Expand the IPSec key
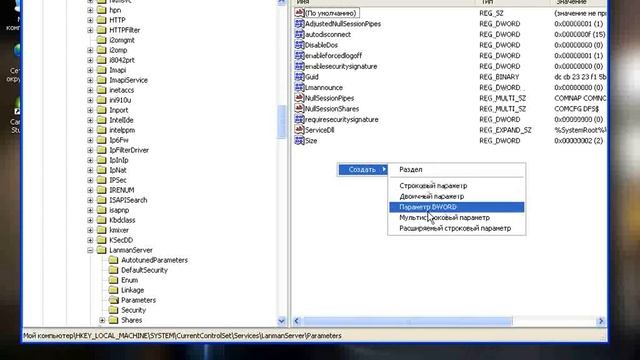Viewport: 640px width, 360px height. coord(90,180)
